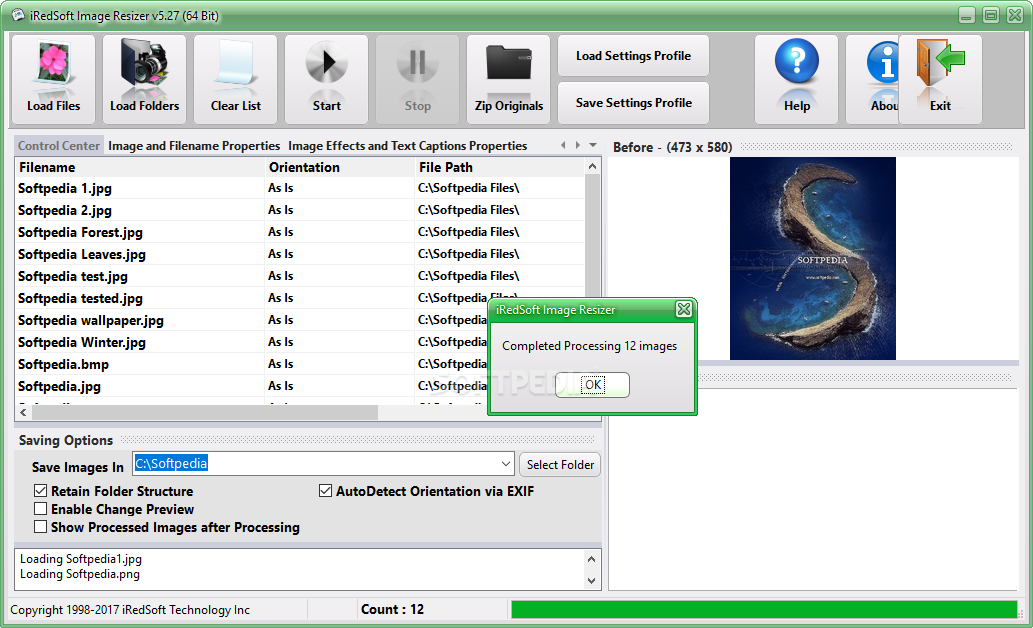Click the green progress bar
The height and width of the screenshot is (628, 1033).
coord(764,610)
